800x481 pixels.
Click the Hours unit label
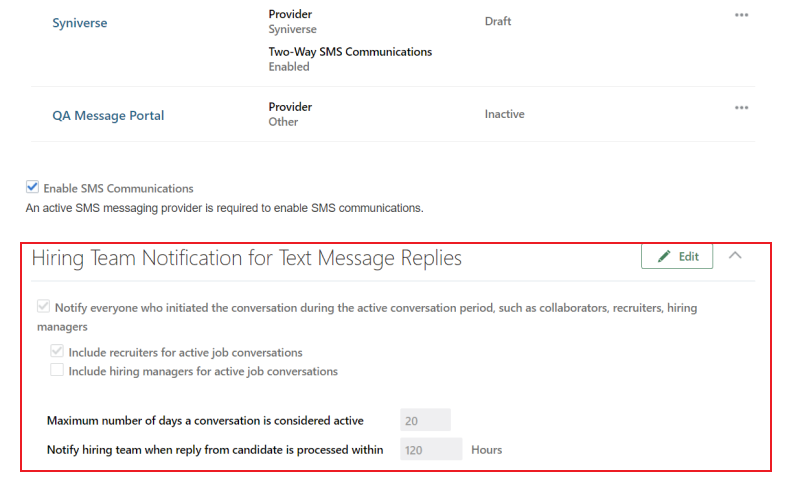click(x=486, y=450)
